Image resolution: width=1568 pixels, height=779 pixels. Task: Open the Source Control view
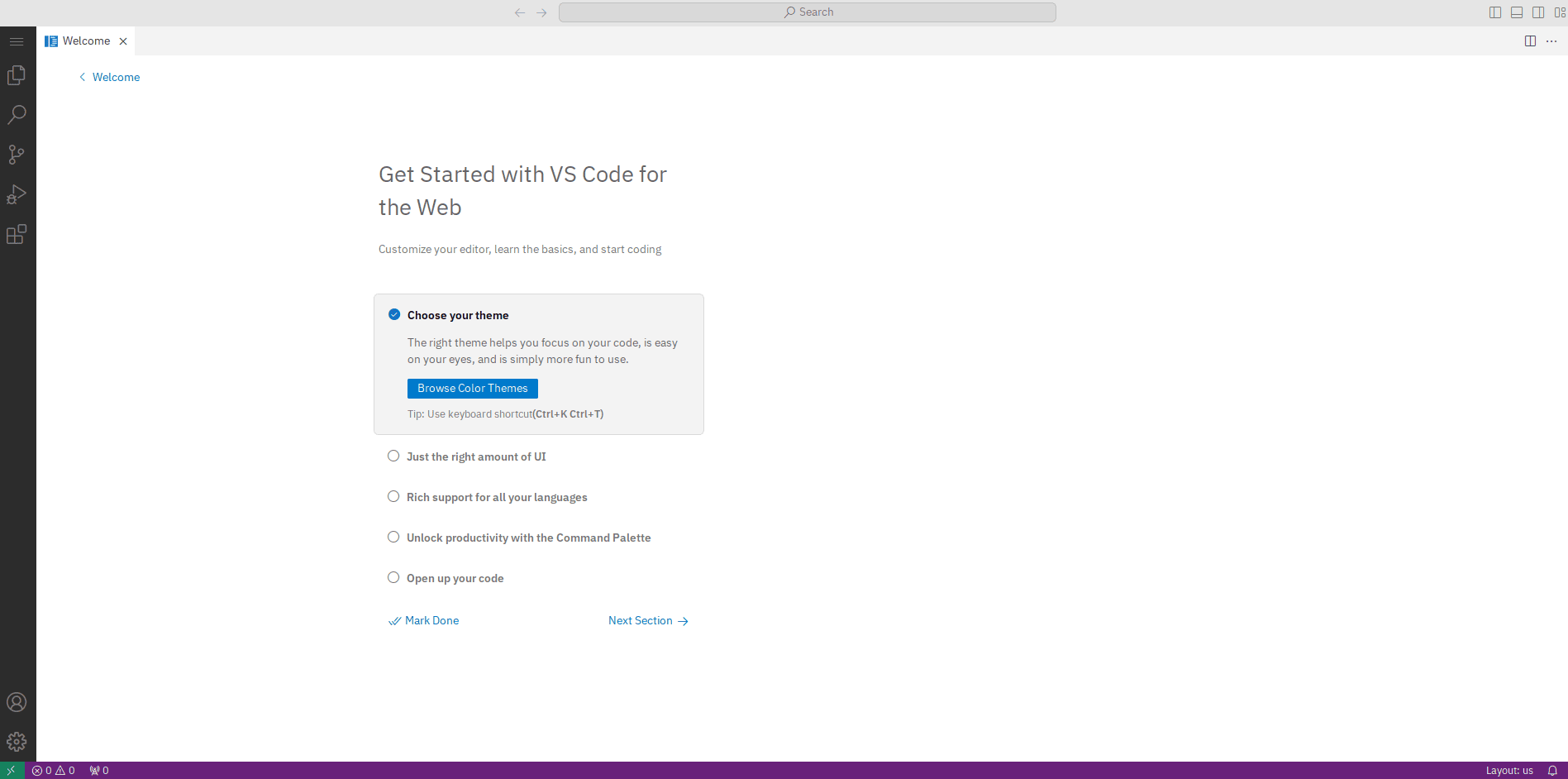tap(17, 154)
